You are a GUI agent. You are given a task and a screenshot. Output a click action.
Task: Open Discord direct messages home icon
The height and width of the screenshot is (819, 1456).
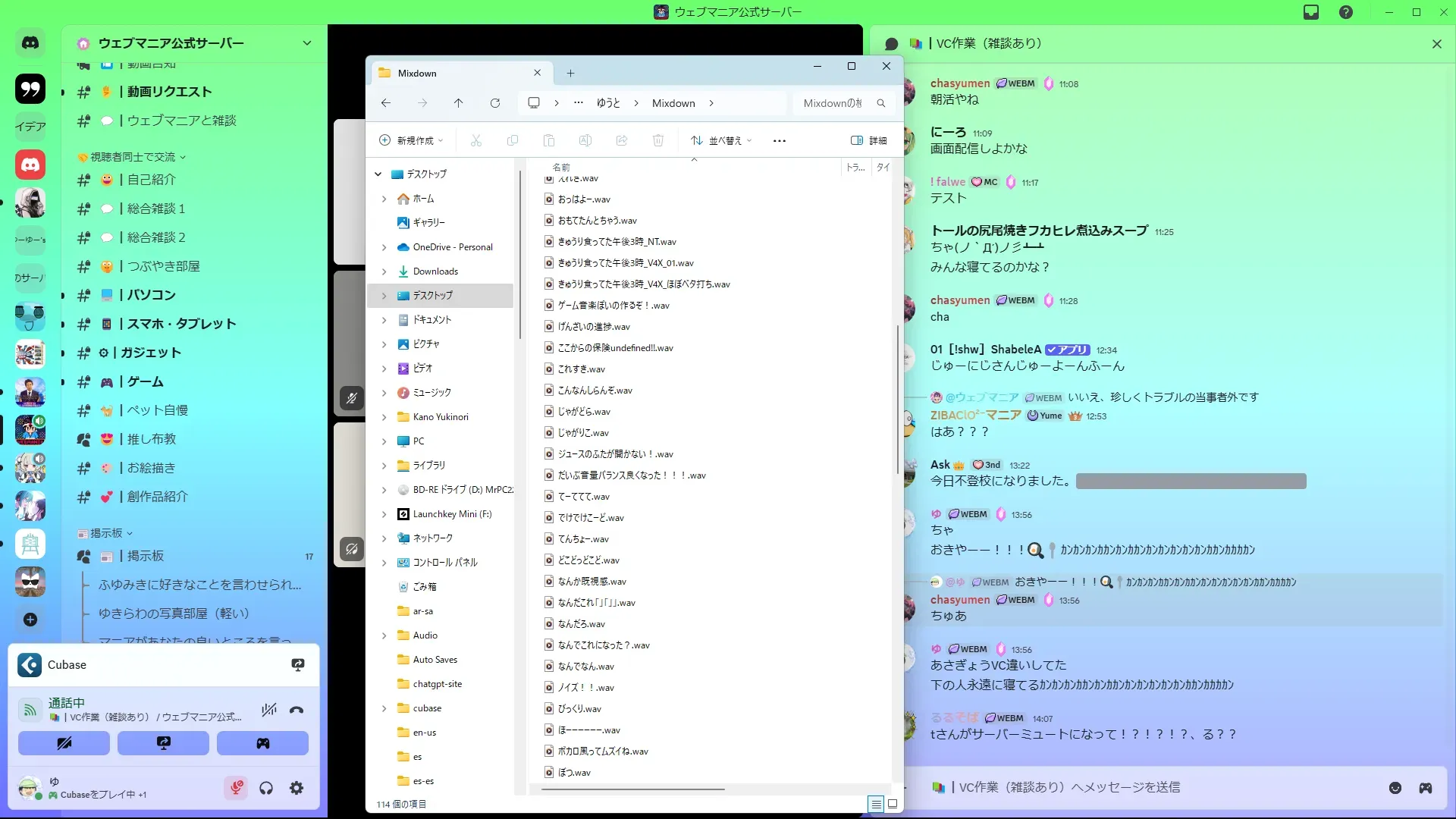[30, 43]
